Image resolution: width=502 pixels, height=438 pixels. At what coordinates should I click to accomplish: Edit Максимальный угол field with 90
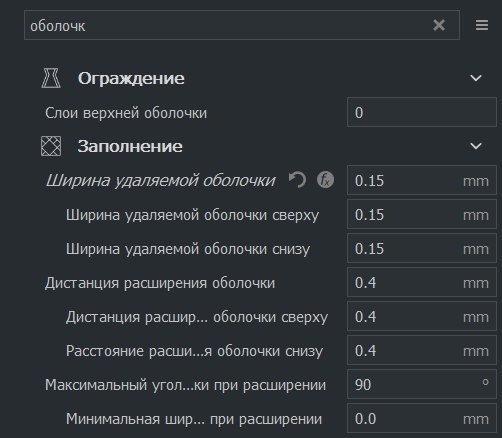pos(422,384)
